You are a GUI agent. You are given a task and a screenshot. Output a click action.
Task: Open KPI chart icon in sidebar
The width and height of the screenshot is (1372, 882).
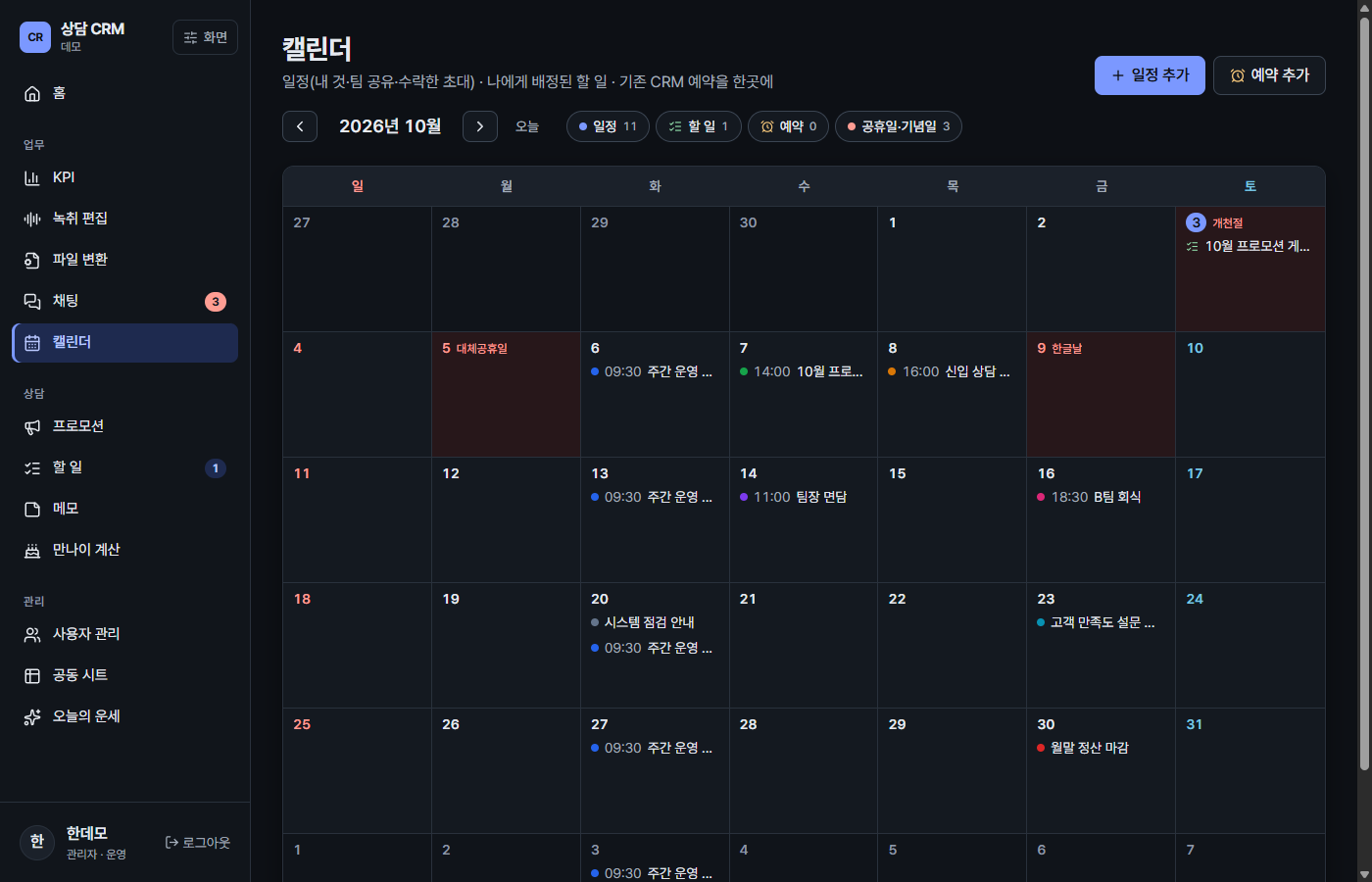[x=32, y=177]
